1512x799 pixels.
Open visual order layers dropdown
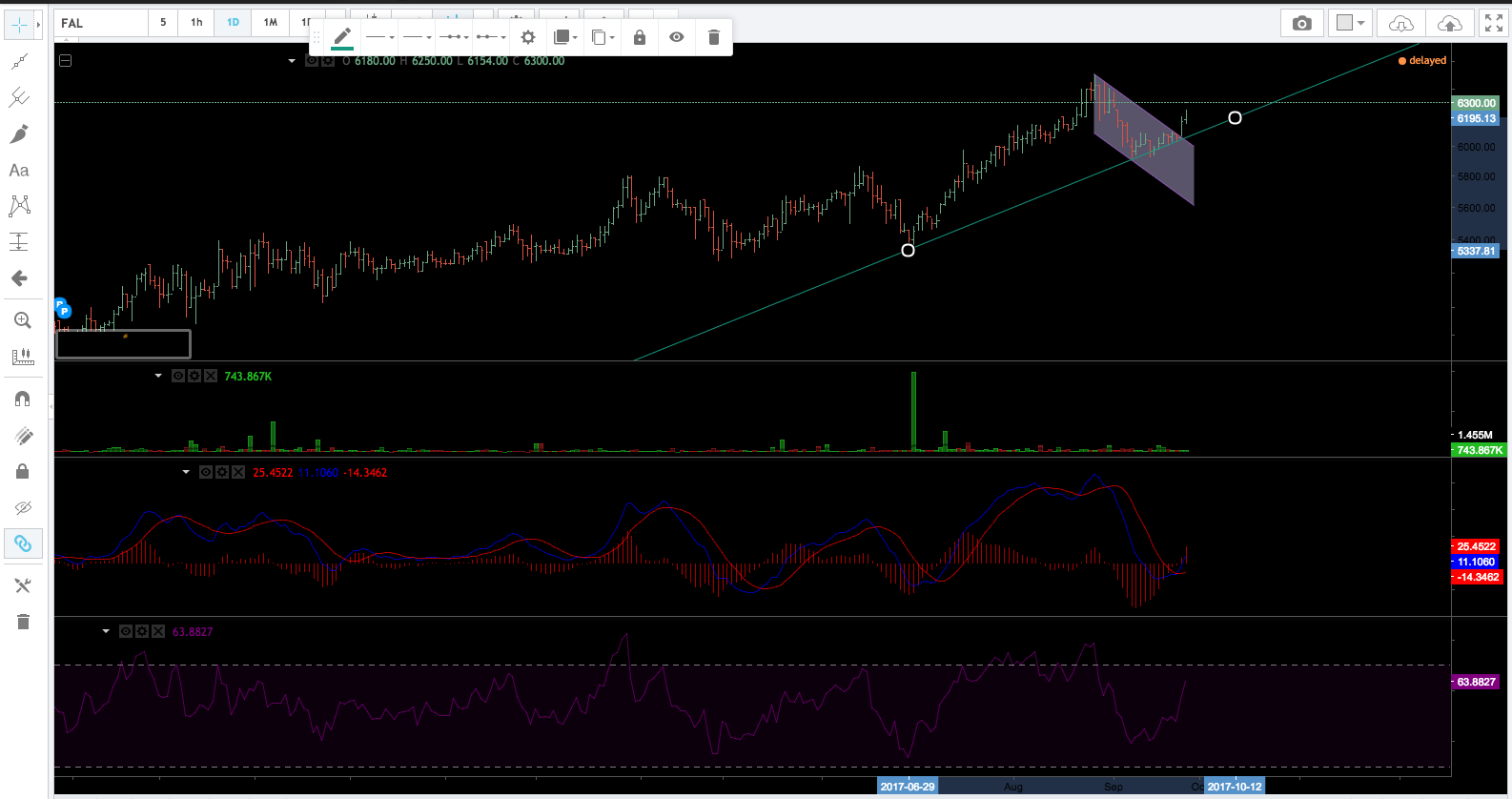coord(565,37)
